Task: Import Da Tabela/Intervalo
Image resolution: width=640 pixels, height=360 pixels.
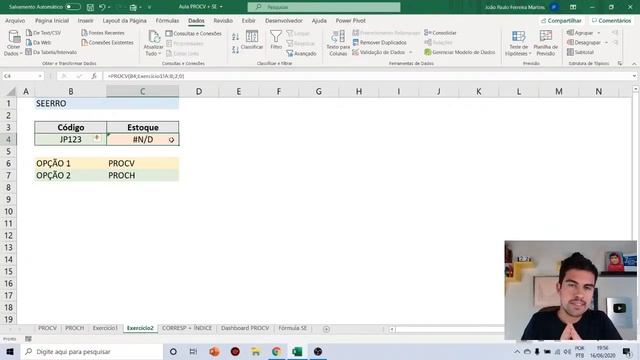Action: click(x=51, y=52)
